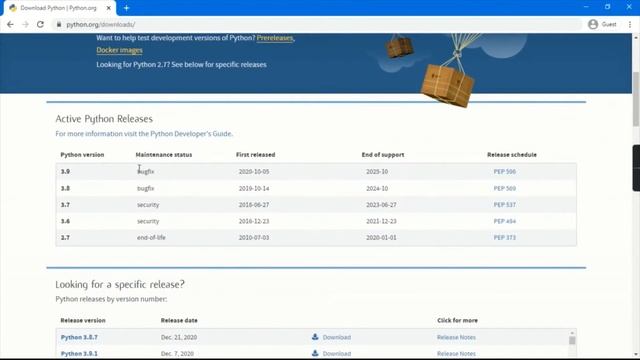The height and width of the screenshot is (360, 640).
Task: Click the download icon for Python 3.8.7
Action: 315,337
